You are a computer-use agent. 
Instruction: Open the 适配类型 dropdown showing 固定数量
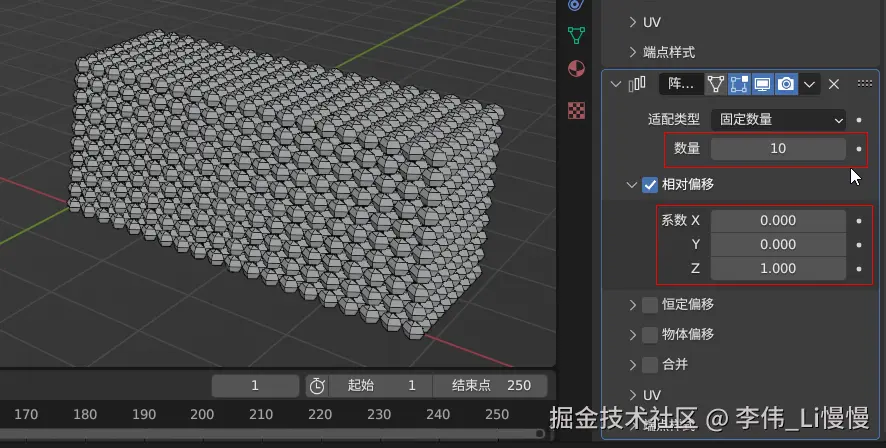[x=778, y=120]
